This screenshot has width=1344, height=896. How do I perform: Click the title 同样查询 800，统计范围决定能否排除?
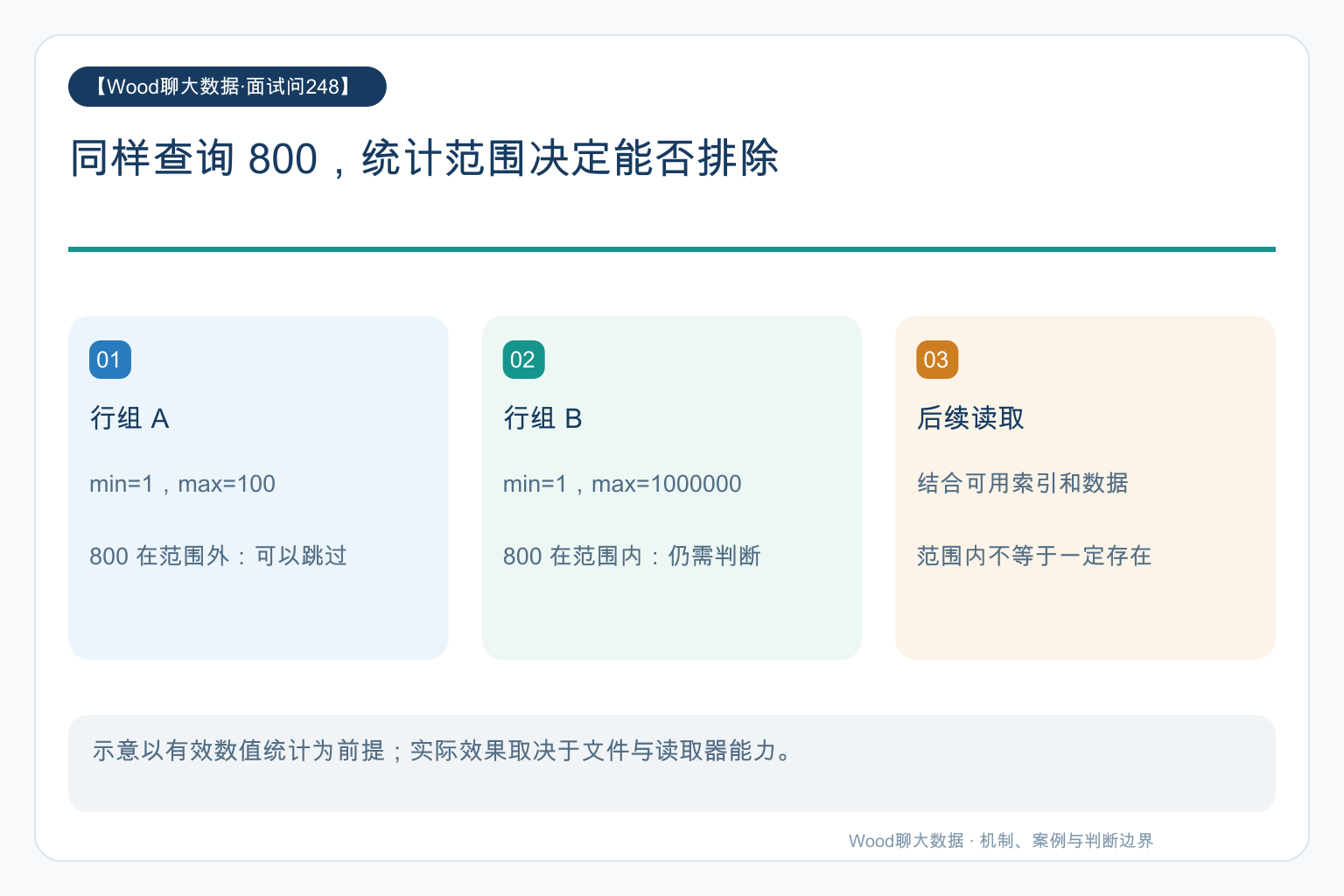[x=424, y=158]
